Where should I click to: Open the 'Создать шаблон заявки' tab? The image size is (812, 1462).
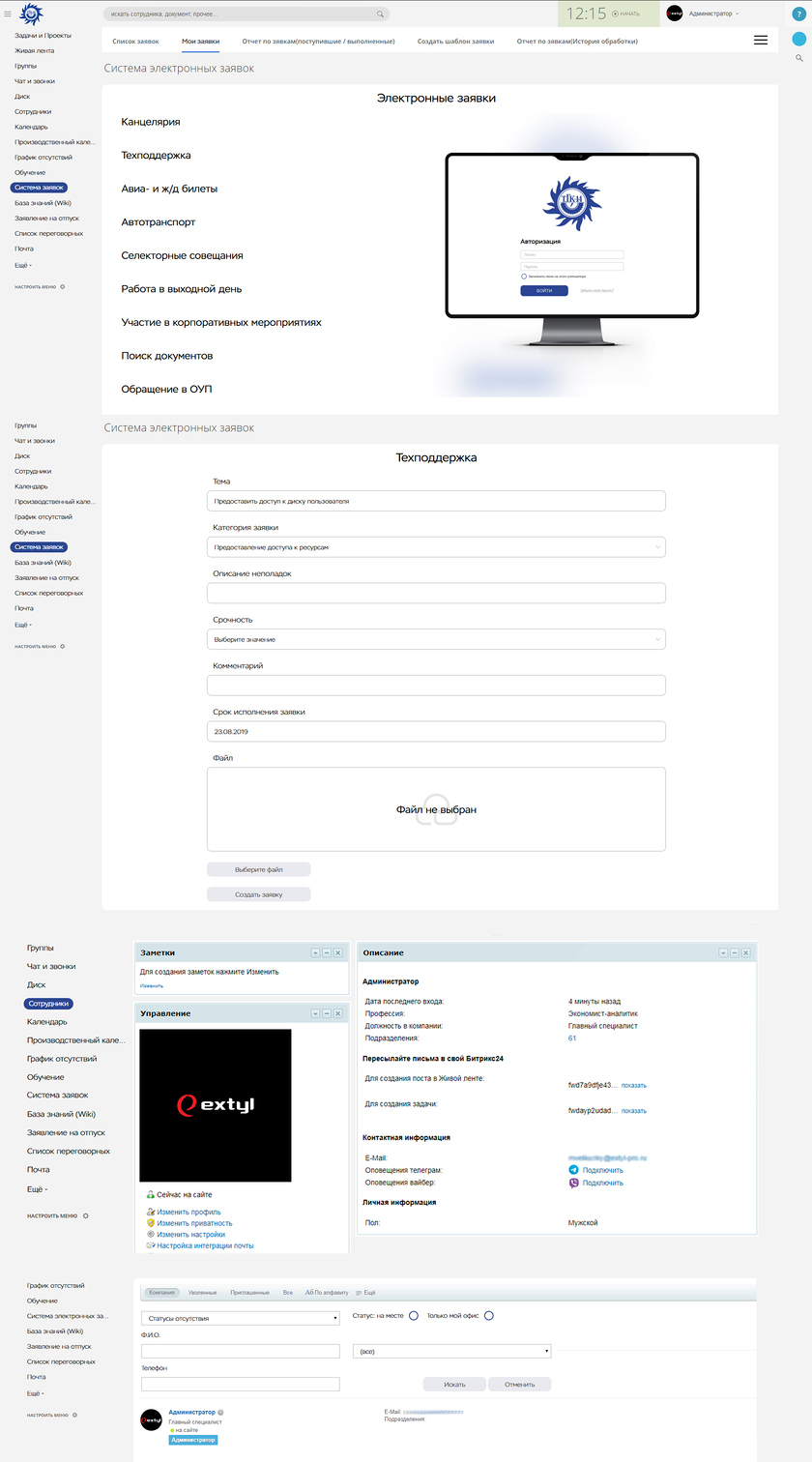(x=455, y=42)
